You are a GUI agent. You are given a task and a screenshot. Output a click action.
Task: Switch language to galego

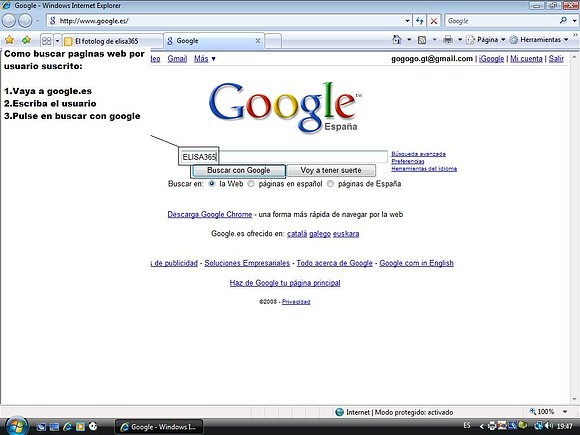(x=320, y=234)
